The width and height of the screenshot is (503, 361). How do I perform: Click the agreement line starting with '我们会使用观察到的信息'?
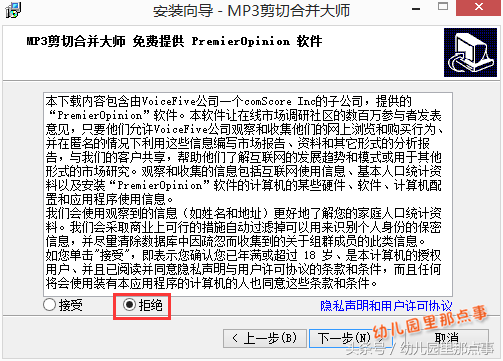coord(244,213)
